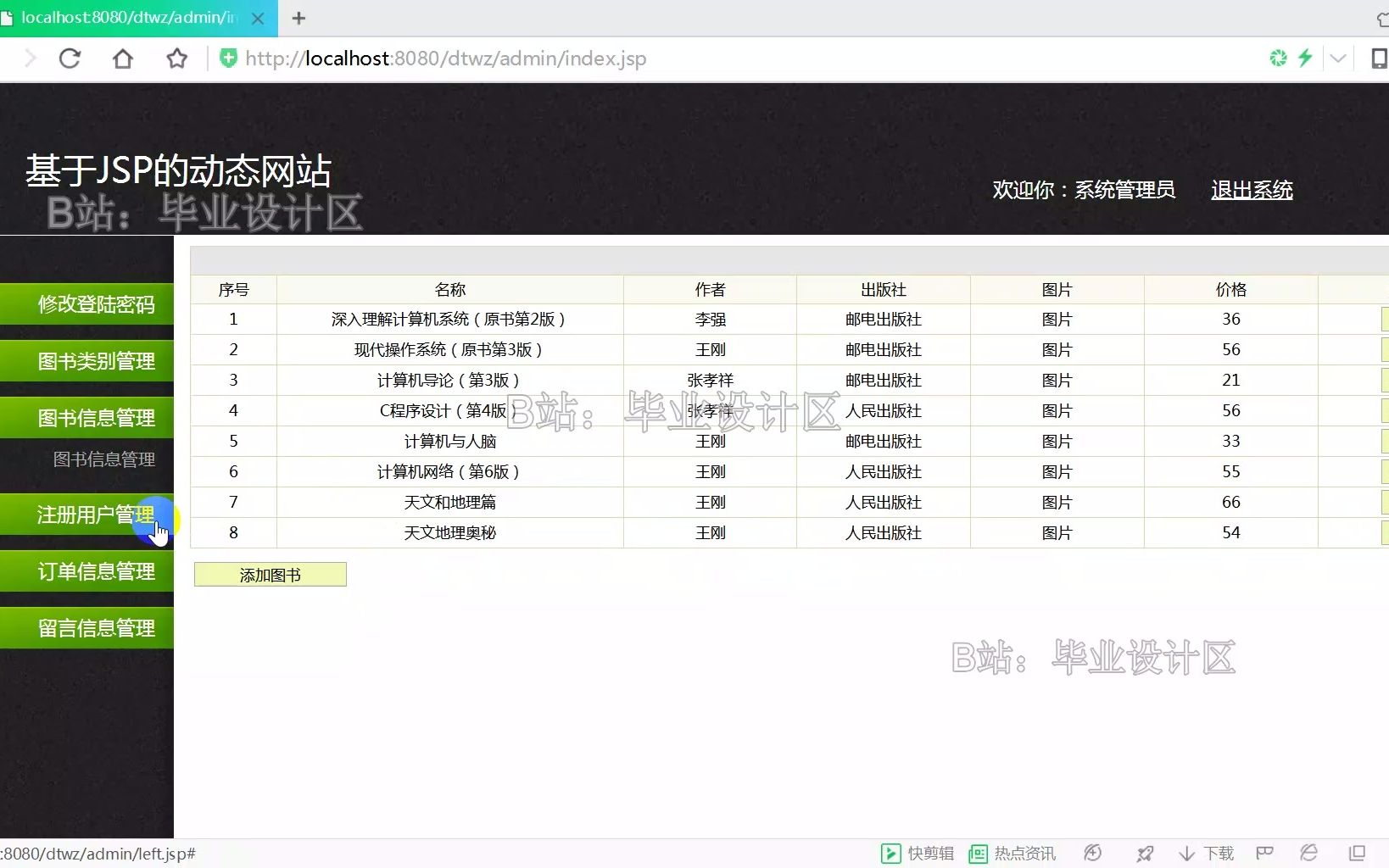Select book title 现代操作系统（原书第3版）
This screenshot has height=868, width=1389.
(449, 350)
